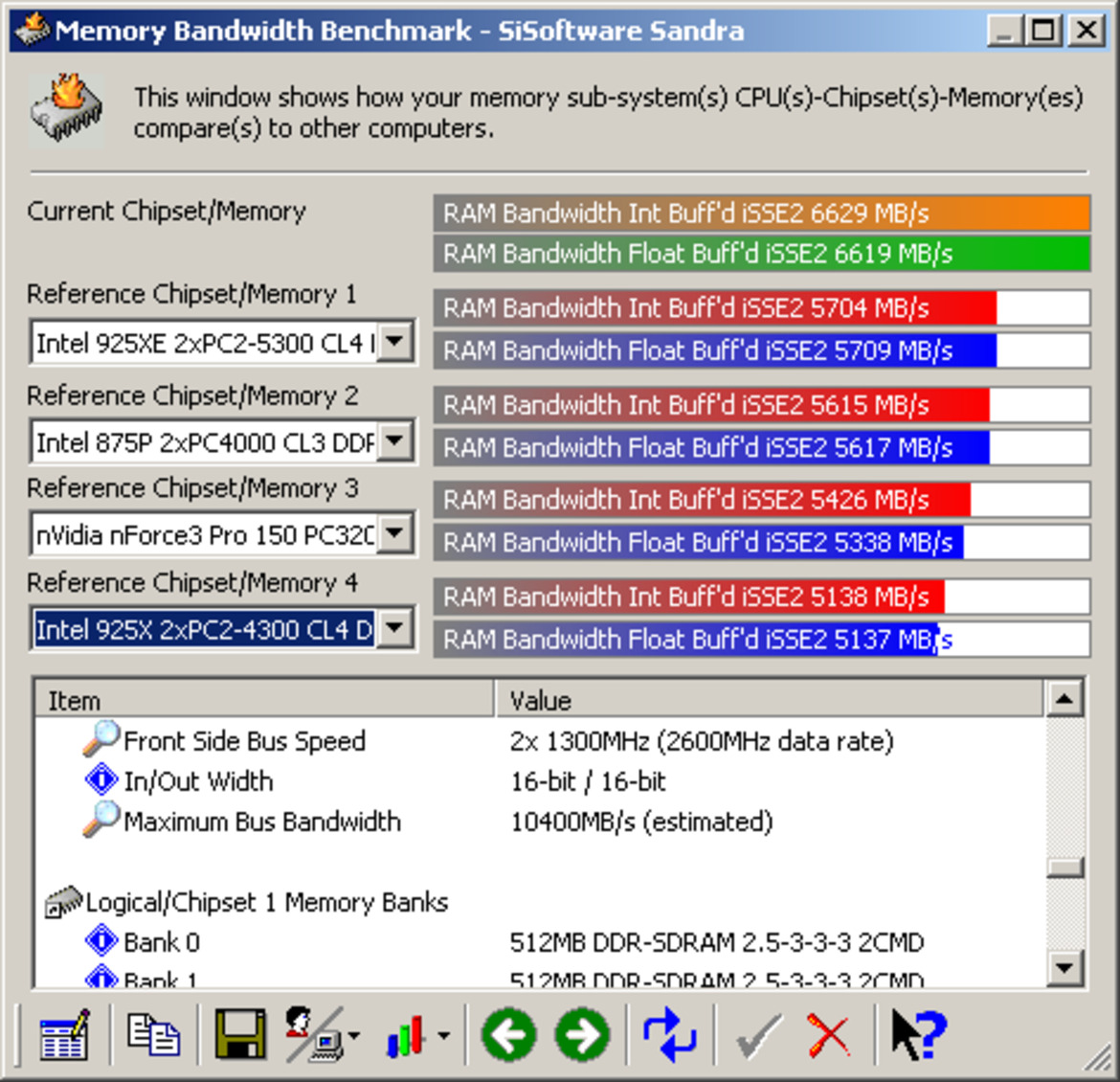1120x1082 pixels.
Task: Click Bank 0 value 512MB DDR-SDRAM 2.5-3-3-3 2CMD
Action: pos(716,942)
